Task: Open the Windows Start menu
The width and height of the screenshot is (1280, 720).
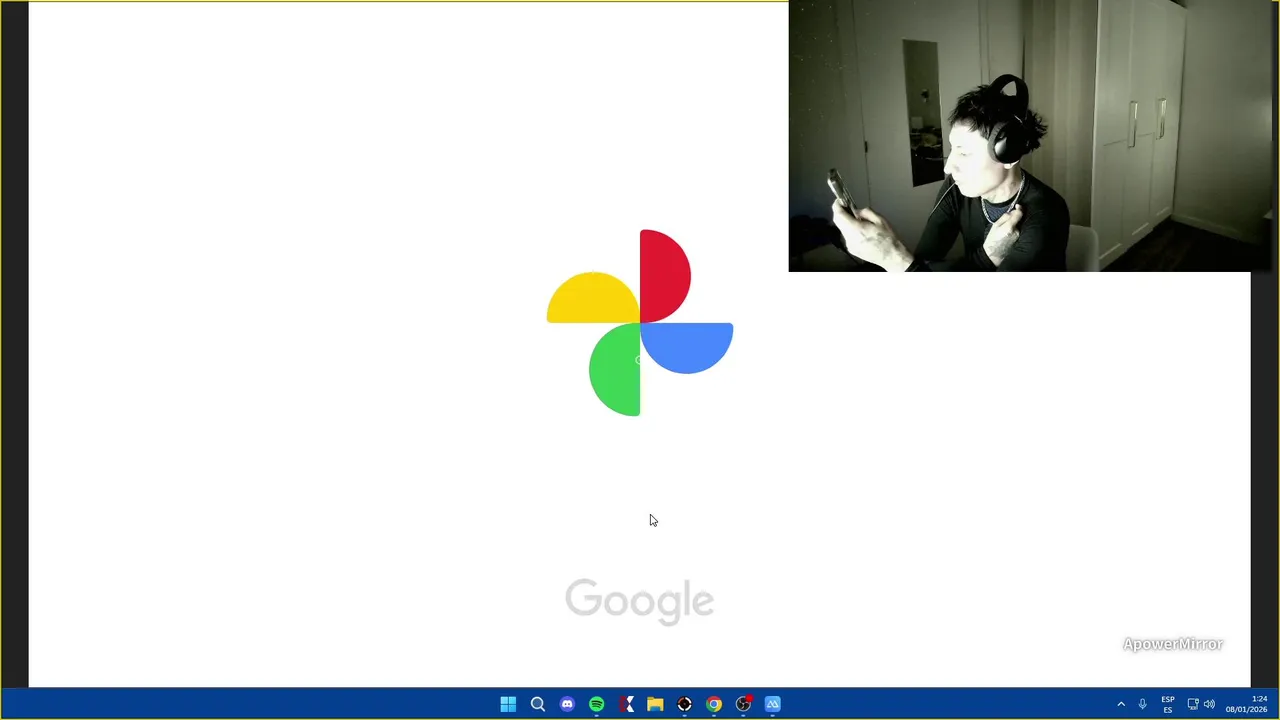Action: (x=508, y=704)
